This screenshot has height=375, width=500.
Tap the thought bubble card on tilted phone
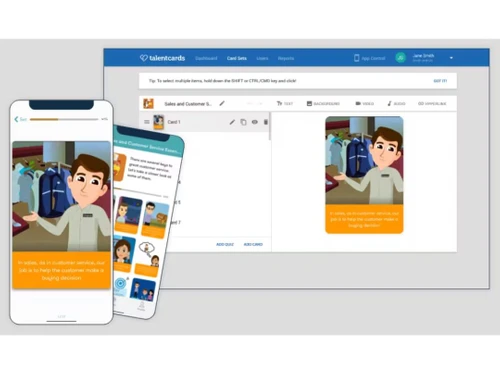(147, 259)
